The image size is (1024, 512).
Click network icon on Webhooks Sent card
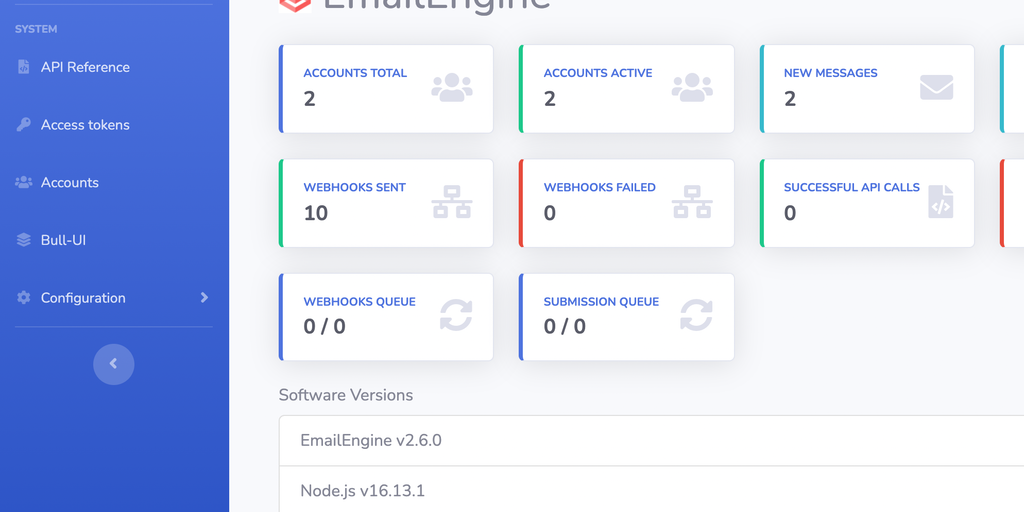click(x=452, y=202)
